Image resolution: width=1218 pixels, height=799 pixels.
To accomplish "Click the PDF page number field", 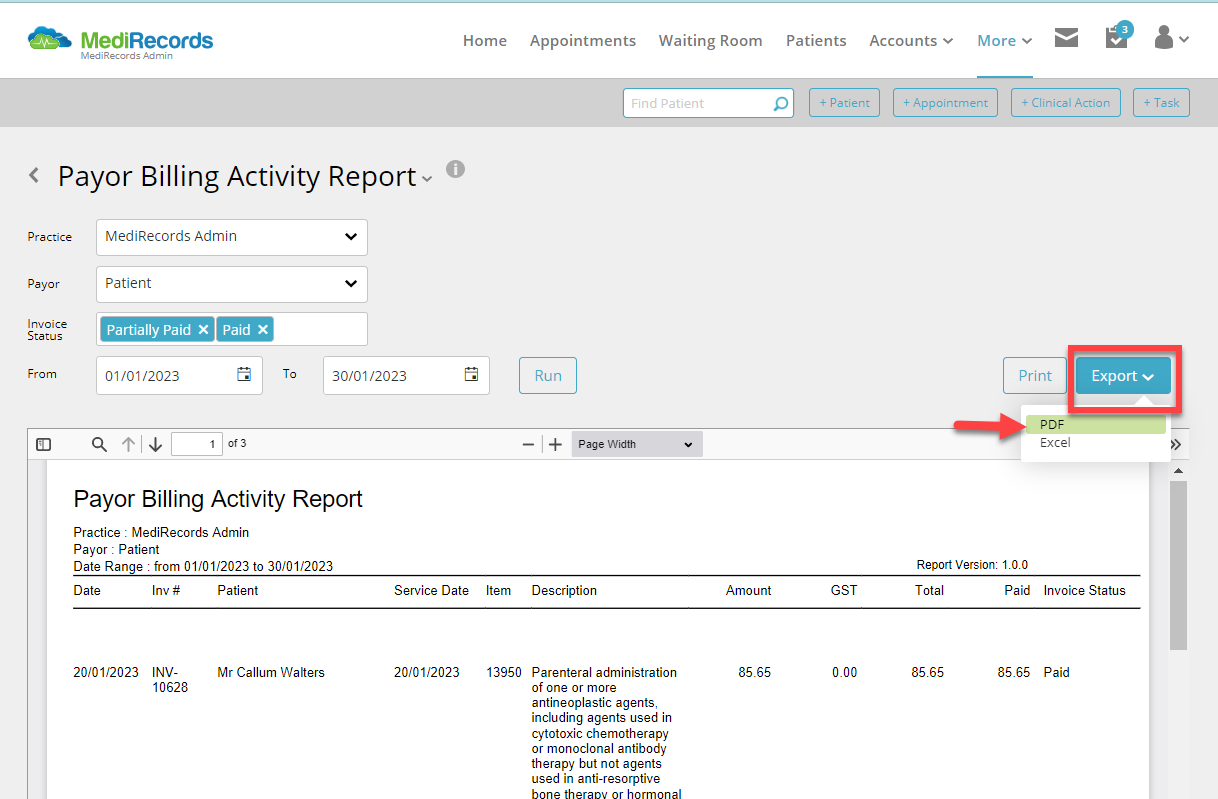I will (197, 444).
